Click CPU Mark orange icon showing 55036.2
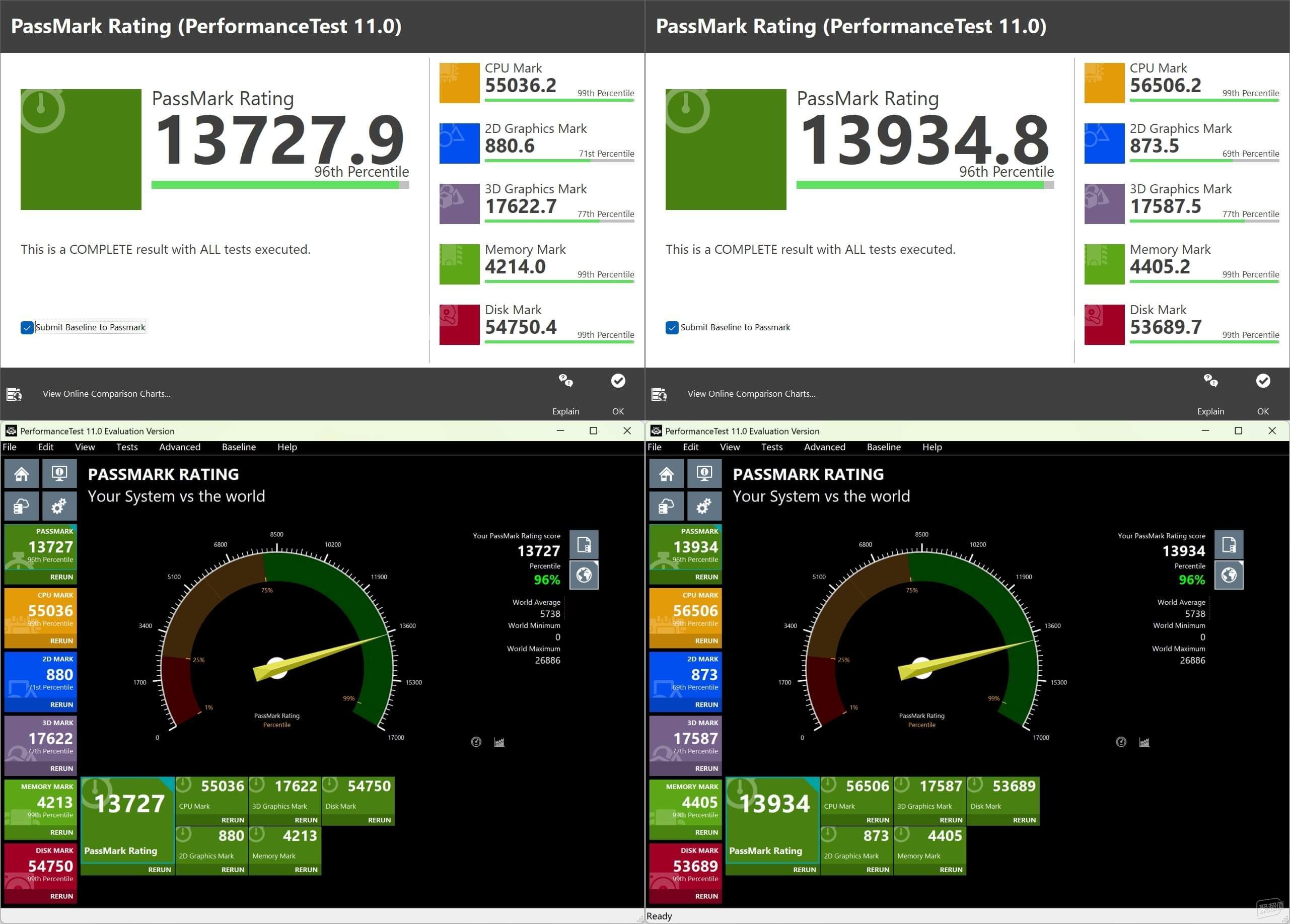This screenshot has height=924, width=1290. point(460,83)
